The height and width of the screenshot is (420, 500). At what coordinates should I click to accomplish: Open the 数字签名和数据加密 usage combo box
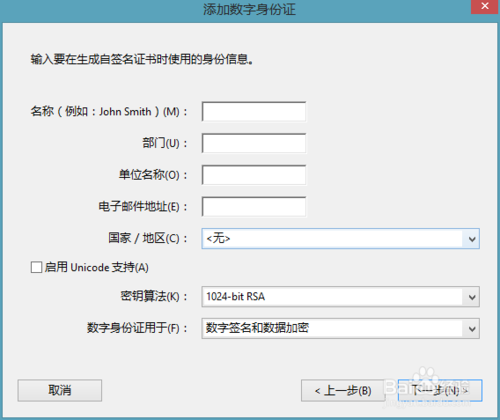tap(340, 328)
